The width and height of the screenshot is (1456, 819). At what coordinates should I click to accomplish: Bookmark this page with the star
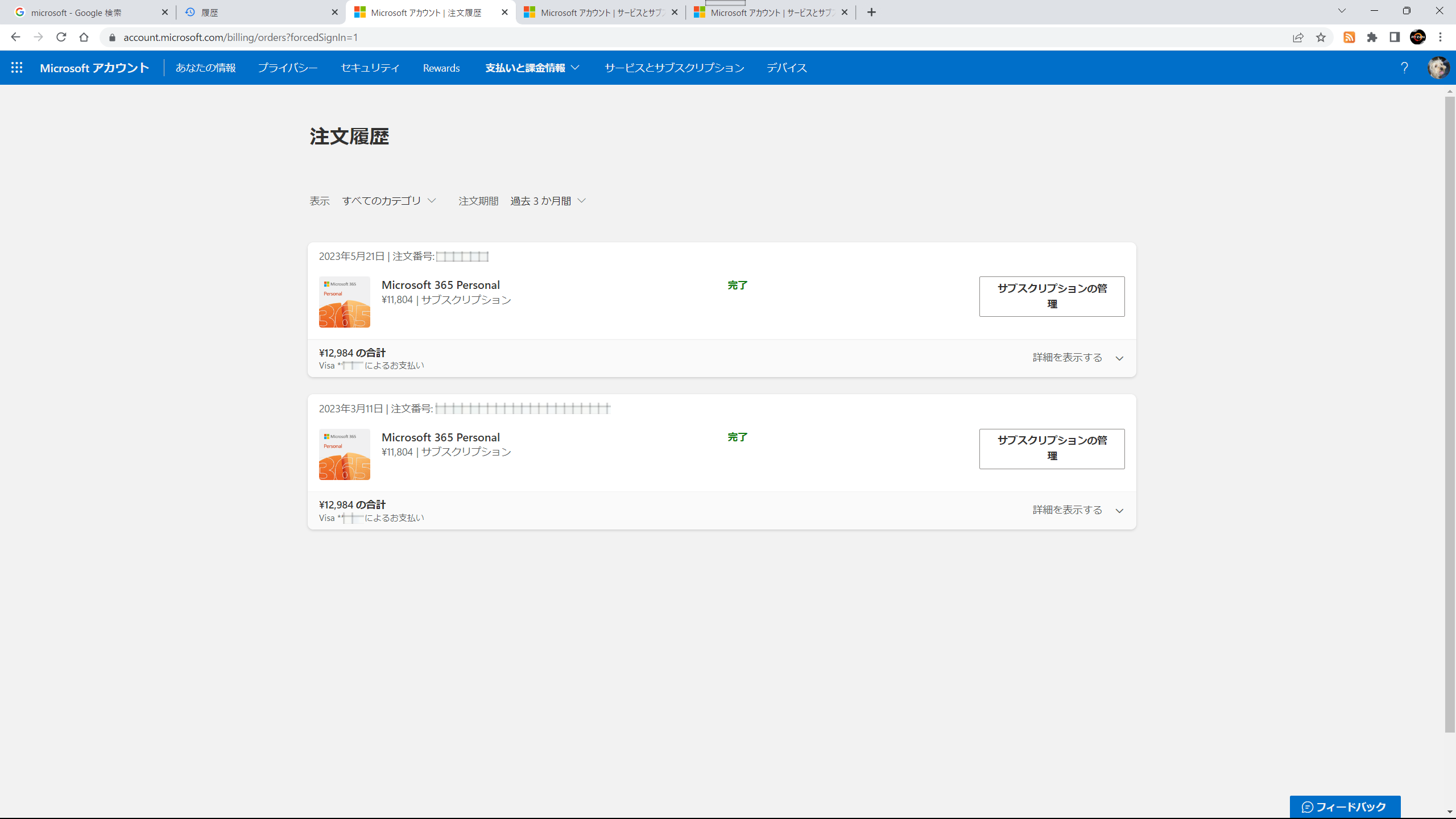click(x=1321, y=38)
